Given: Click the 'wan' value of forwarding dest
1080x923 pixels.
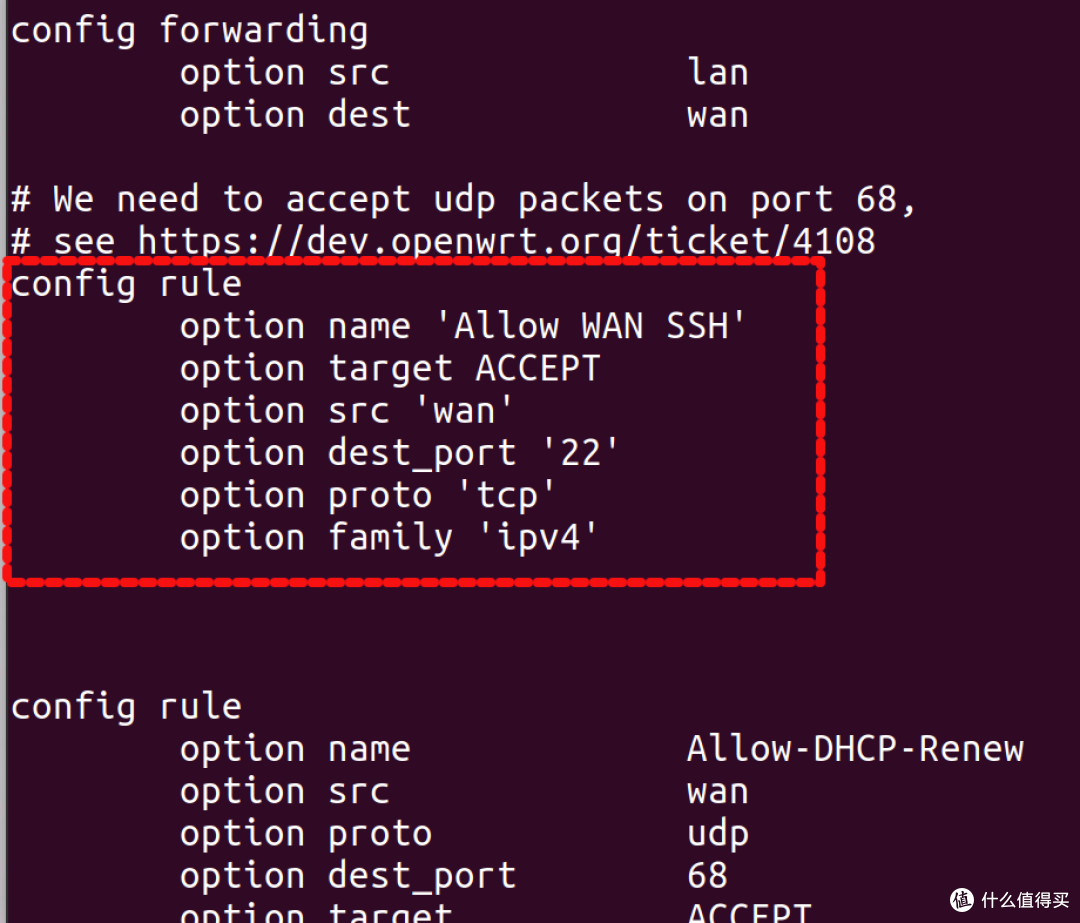Looking at the screenshot, I should [717, 115].
